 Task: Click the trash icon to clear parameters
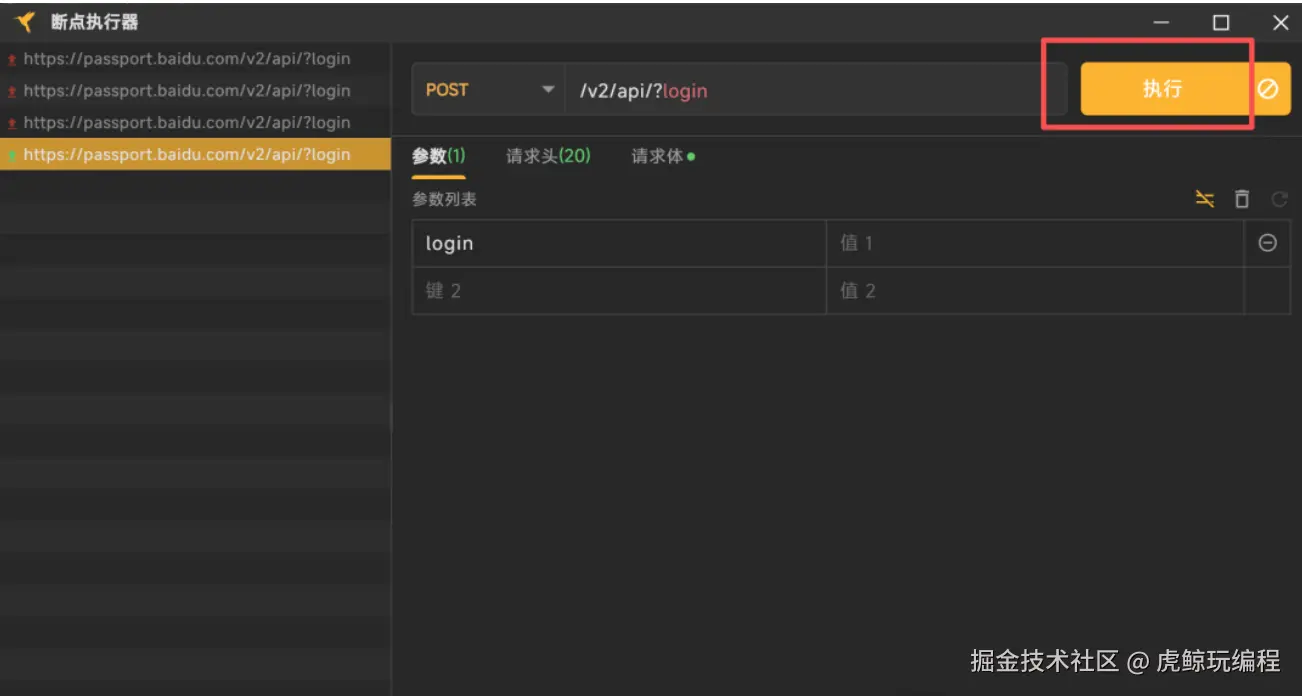1242,199
